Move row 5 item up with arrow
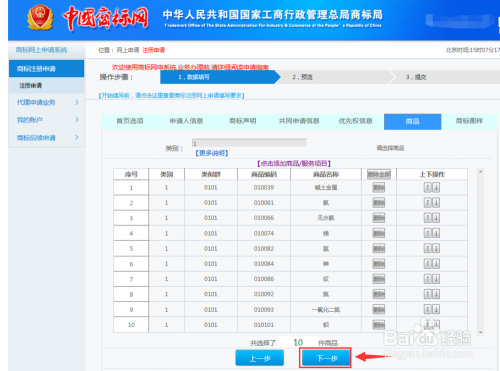 point(428,248)
